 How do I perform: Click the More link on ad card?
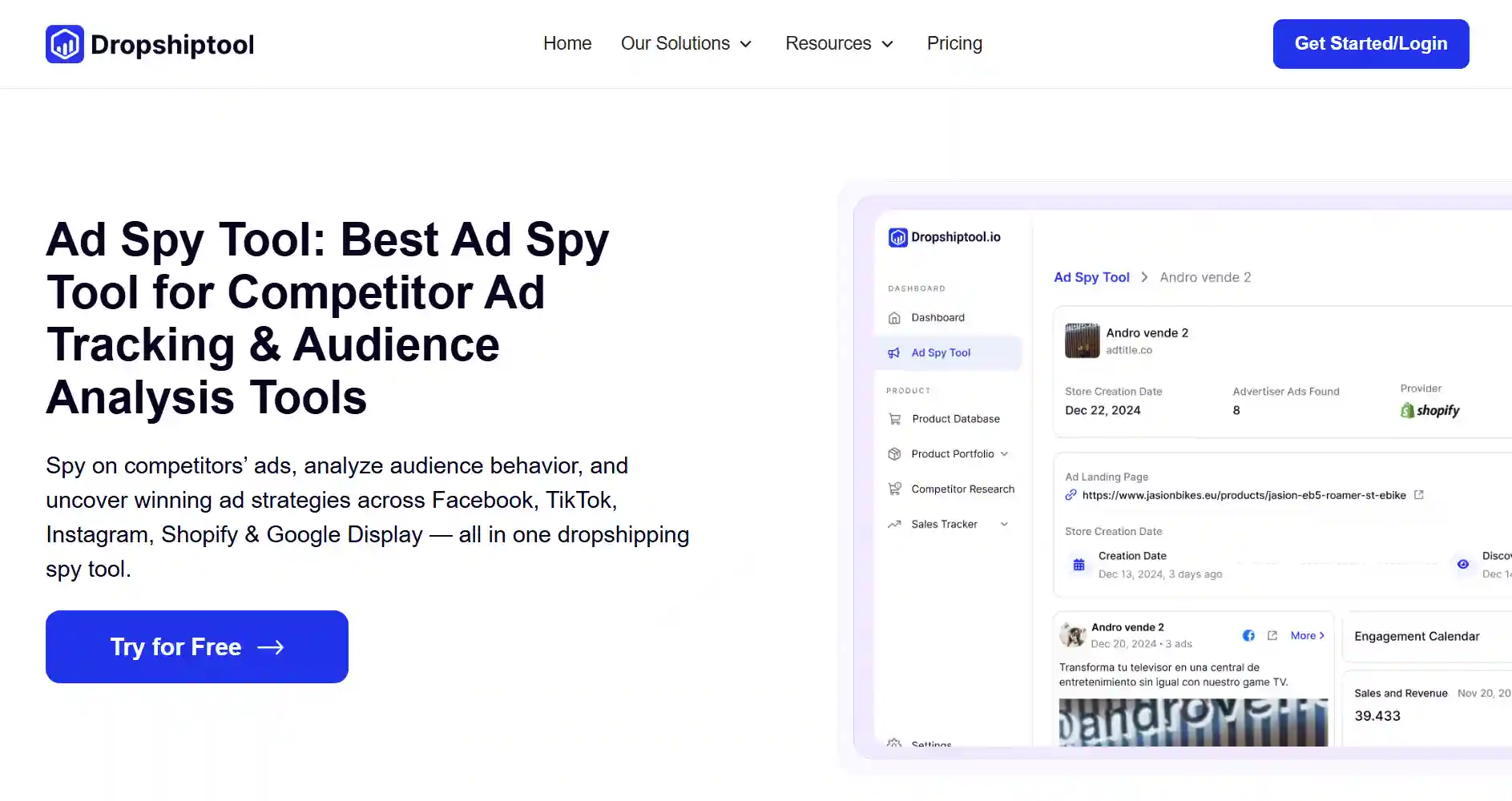click(1307, 635)
